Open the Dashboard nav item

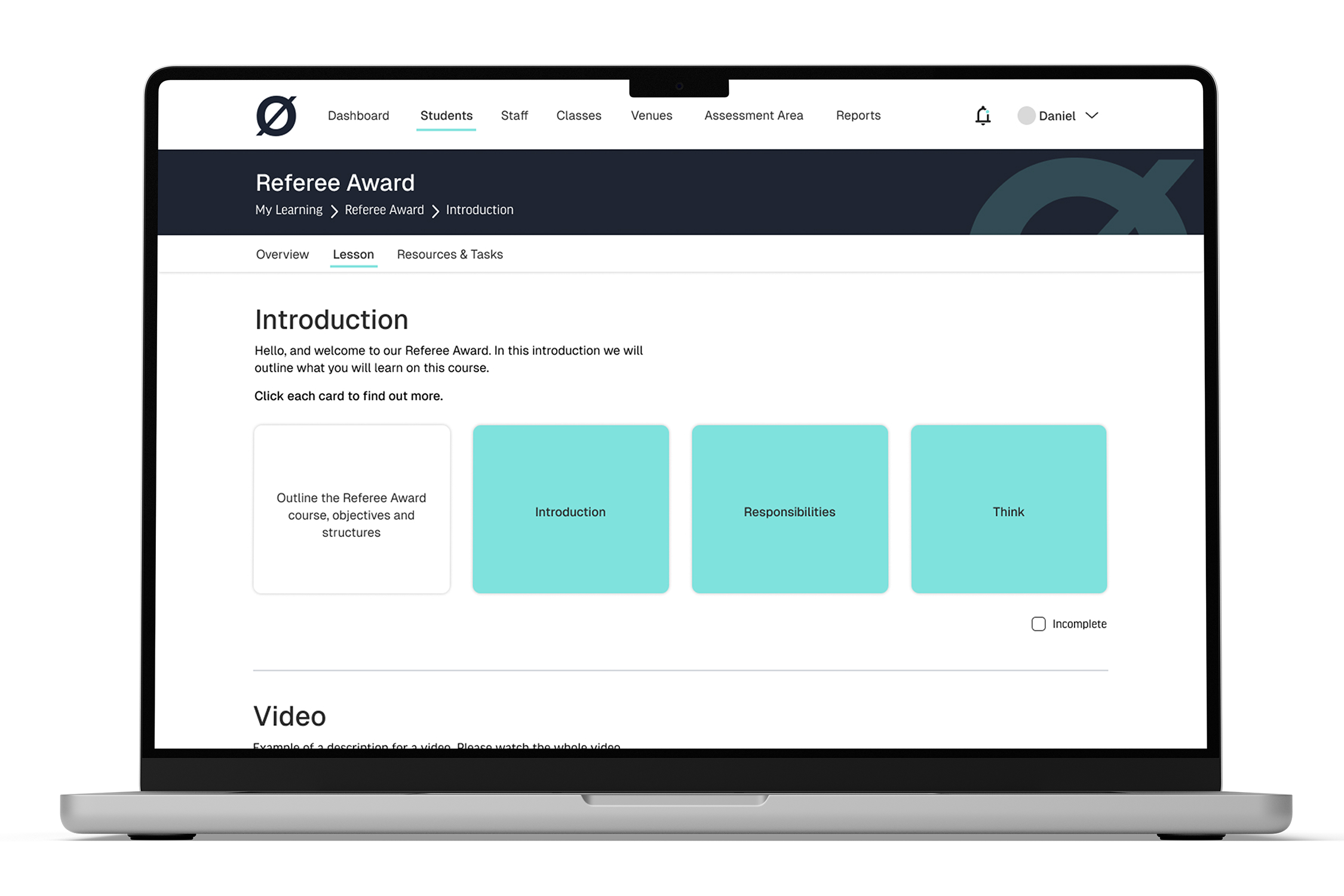[358, 115]
